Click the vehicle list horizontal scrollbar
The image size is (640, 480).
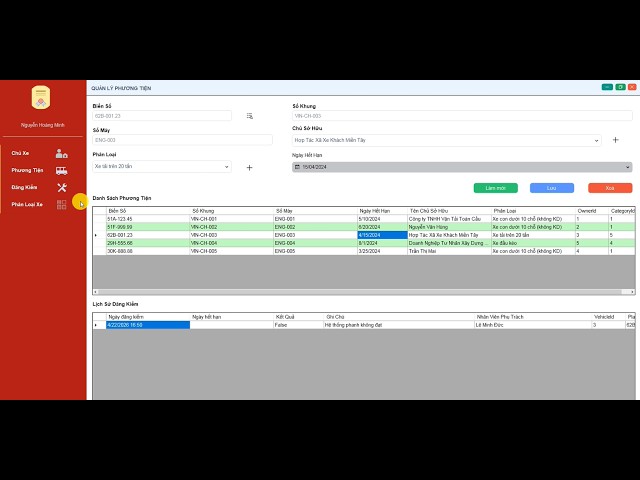pyautogui.click(x=359, y=292)
